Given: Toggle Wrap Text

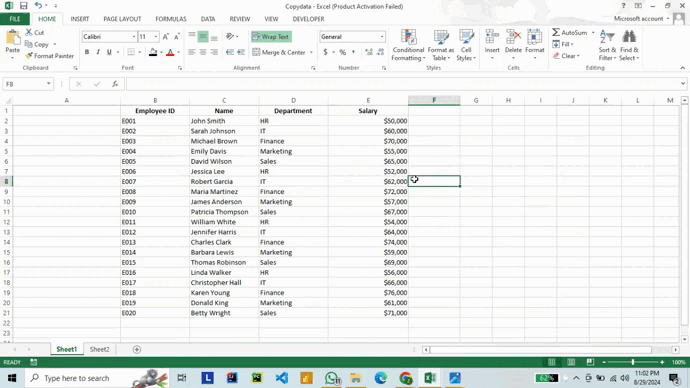Looking at the screenshot, I should pyautogui.click(x=271, y=37).
